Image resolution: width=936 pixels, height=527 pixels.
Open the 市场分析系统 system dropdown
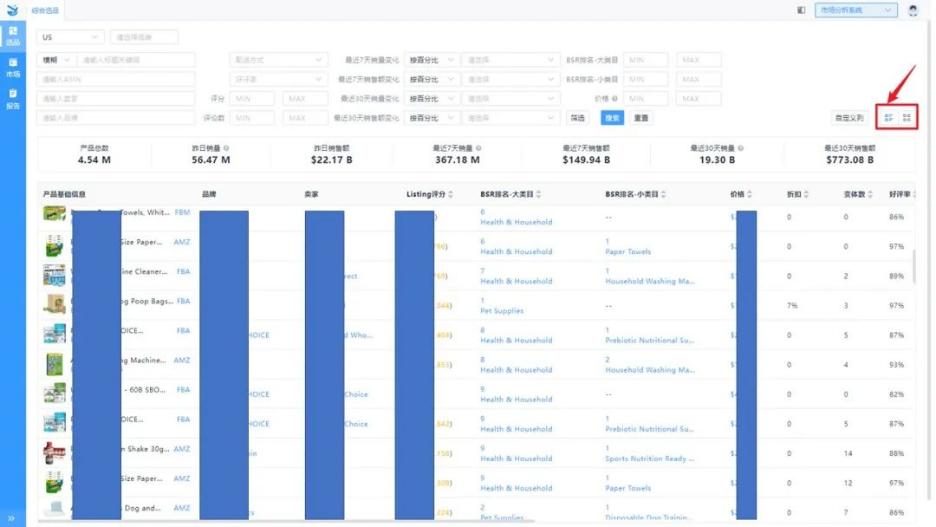tap(856, 10)
